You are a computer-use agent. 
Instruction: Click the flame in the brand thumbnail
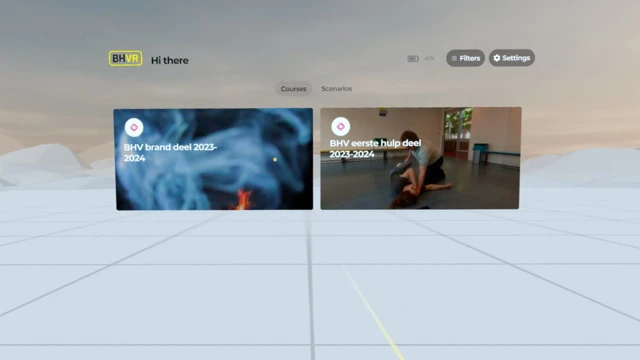tap(243, 200)
